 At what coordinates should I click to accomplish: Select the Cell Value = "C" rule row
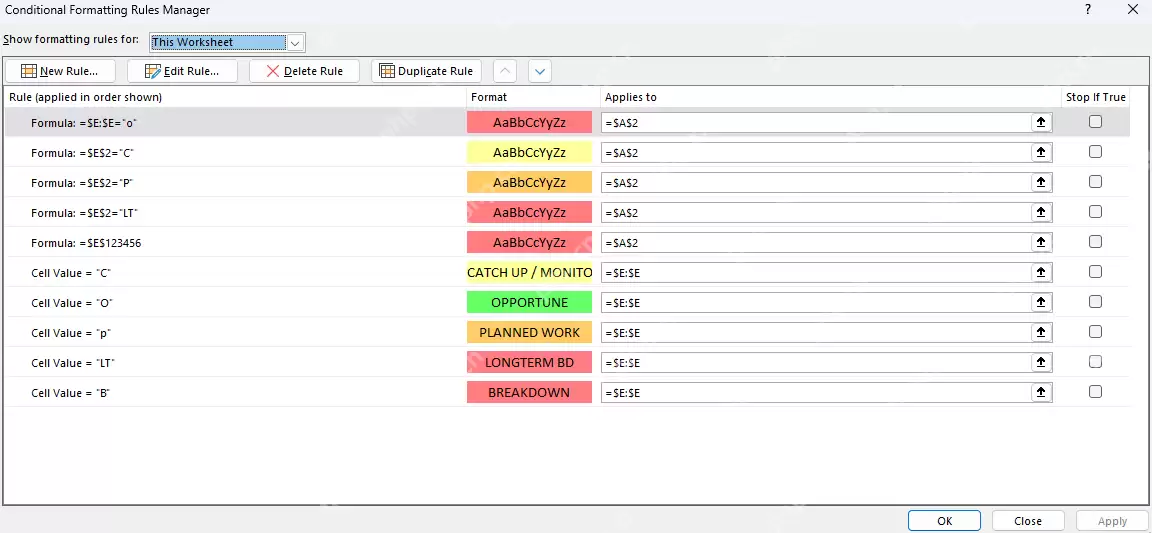point(566,273)
